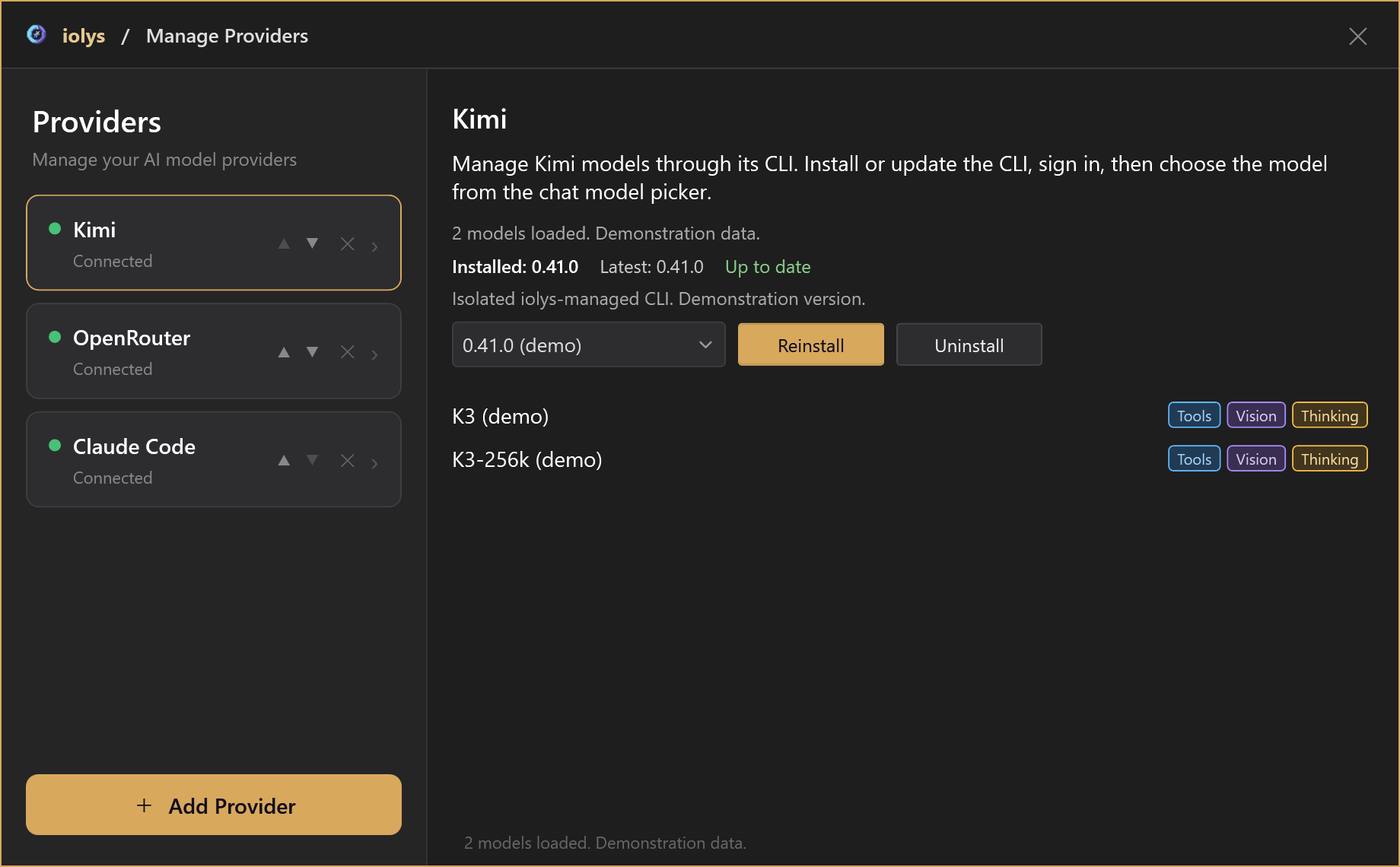Move OpenRouter provider up
Image resolution: width=1400 pixels, height=867 pixels.
(284, 352)
